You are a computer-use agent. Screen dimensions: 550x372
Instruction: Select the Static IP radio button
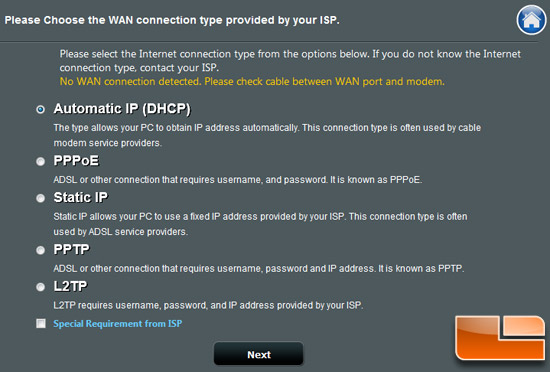click(x=41, y=198)
